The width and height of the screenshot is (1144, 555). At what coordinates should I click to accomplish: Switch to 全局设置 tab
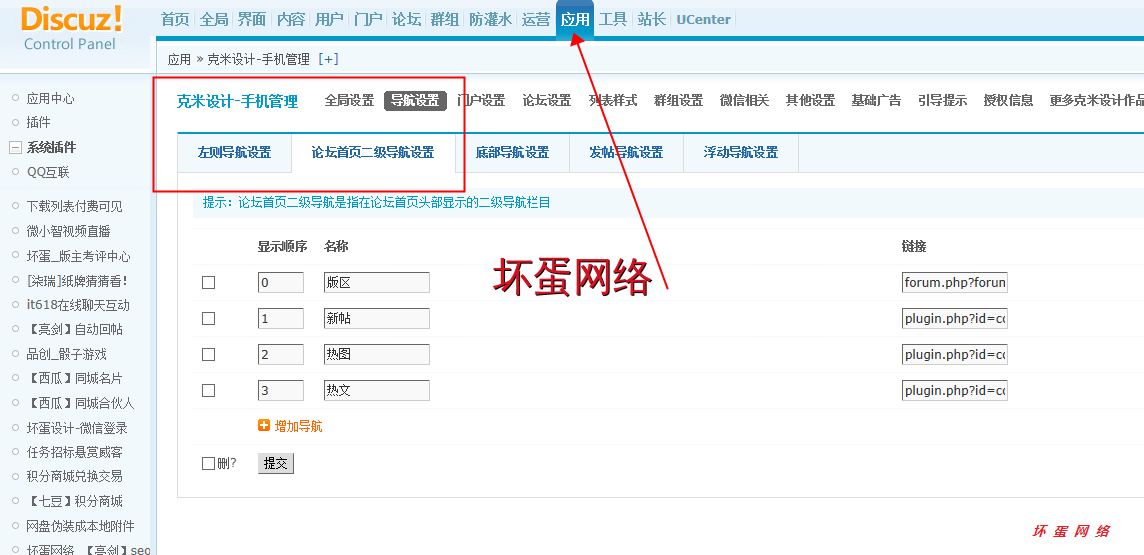349,101
